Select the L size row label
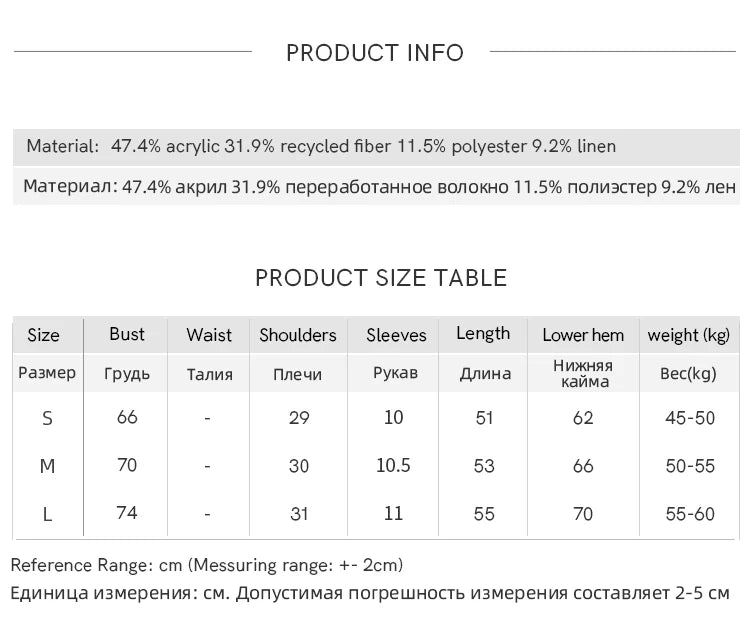The height and width of the screenshot is (630, 750). (x=47, y=514)
